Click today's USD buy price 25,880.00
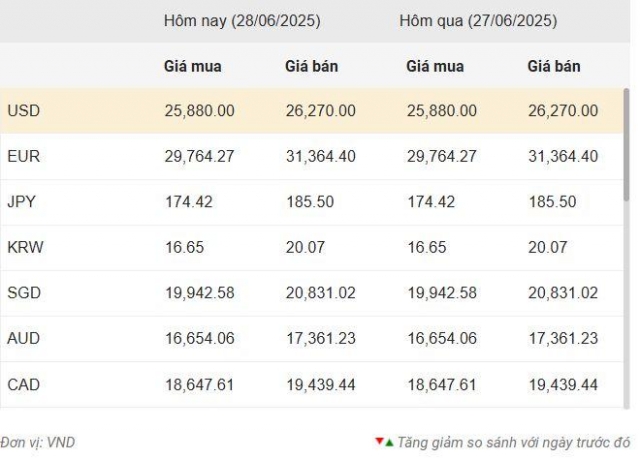Image resolution: width=640 pixels, height=459 pixels. pyautogui.click(x=200, y=111)
